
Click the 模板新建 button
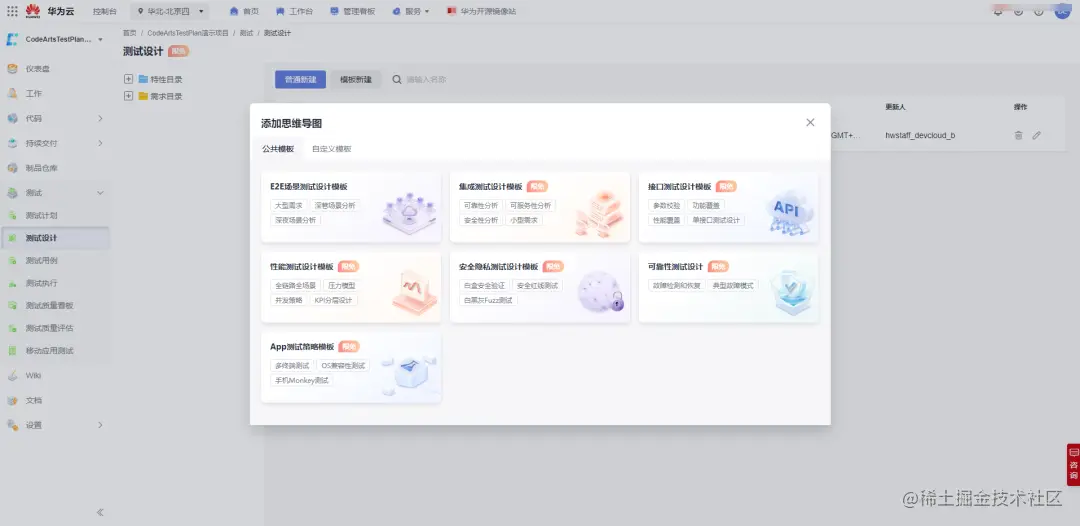pyautogui.click(x=356, y=79)
